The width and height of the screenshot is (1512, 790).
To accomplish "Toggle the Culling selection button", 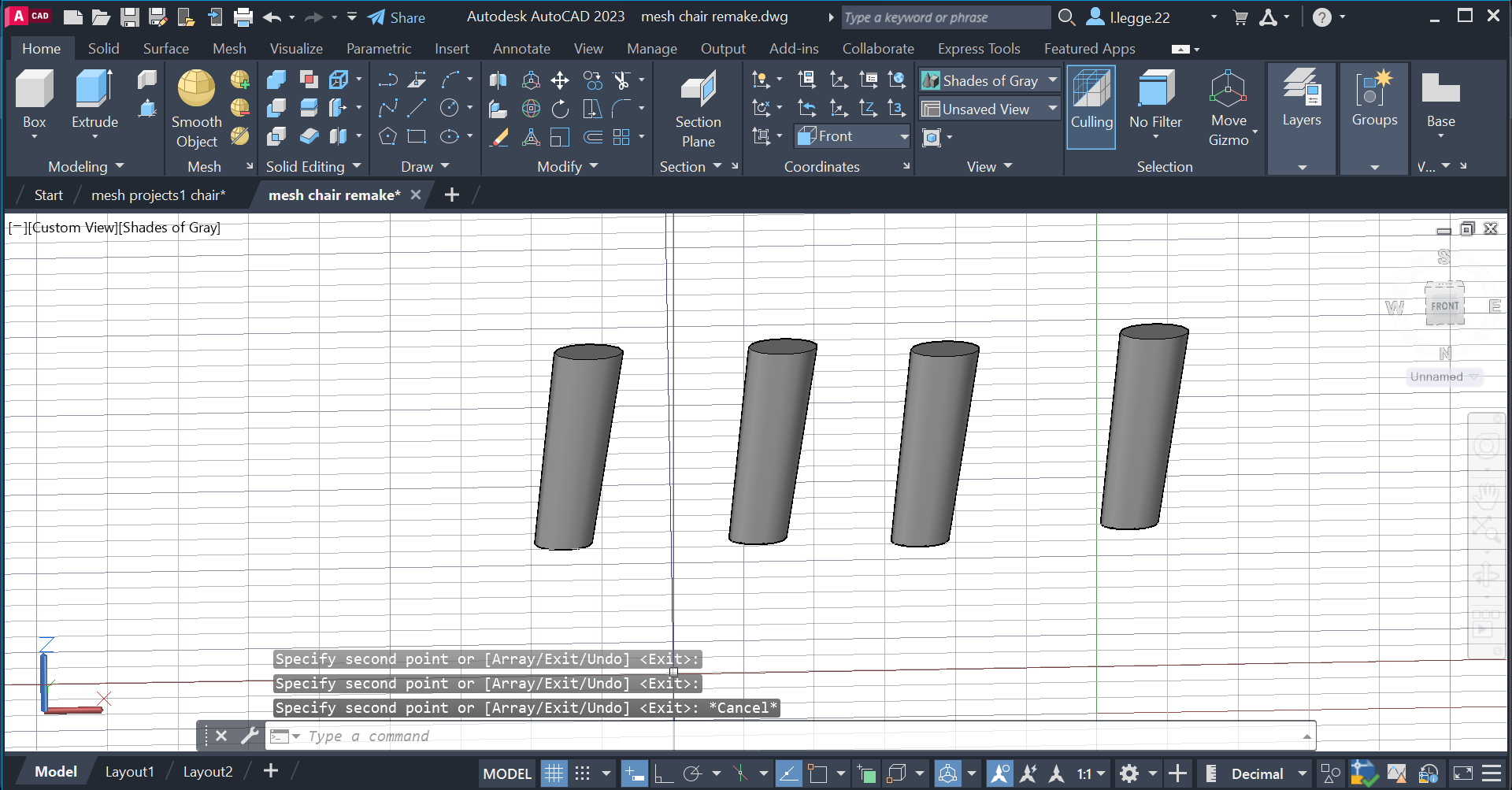I will click(1091, 106).
